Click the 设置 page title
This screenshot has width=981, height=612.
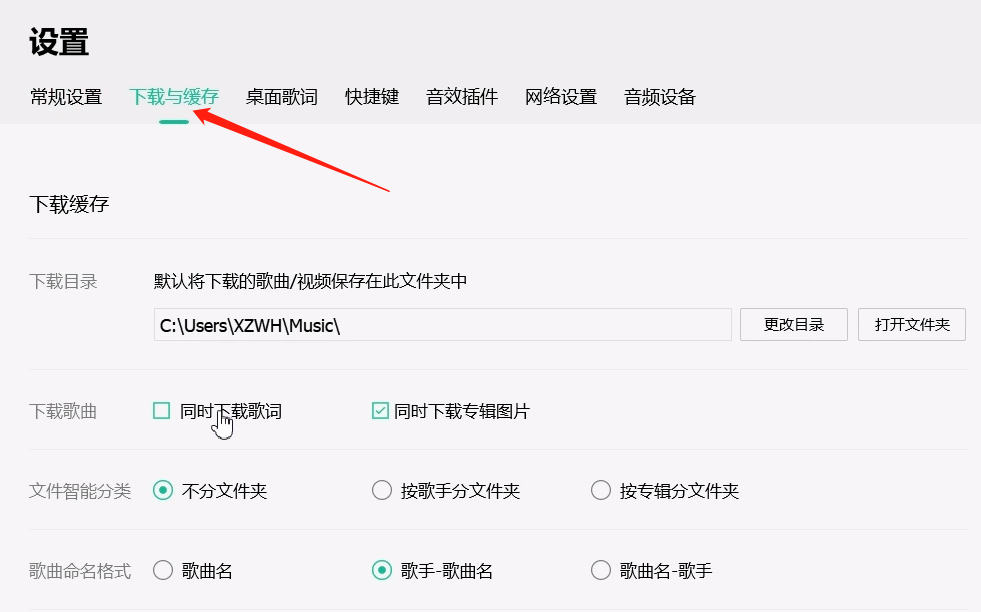pos(54,42)
